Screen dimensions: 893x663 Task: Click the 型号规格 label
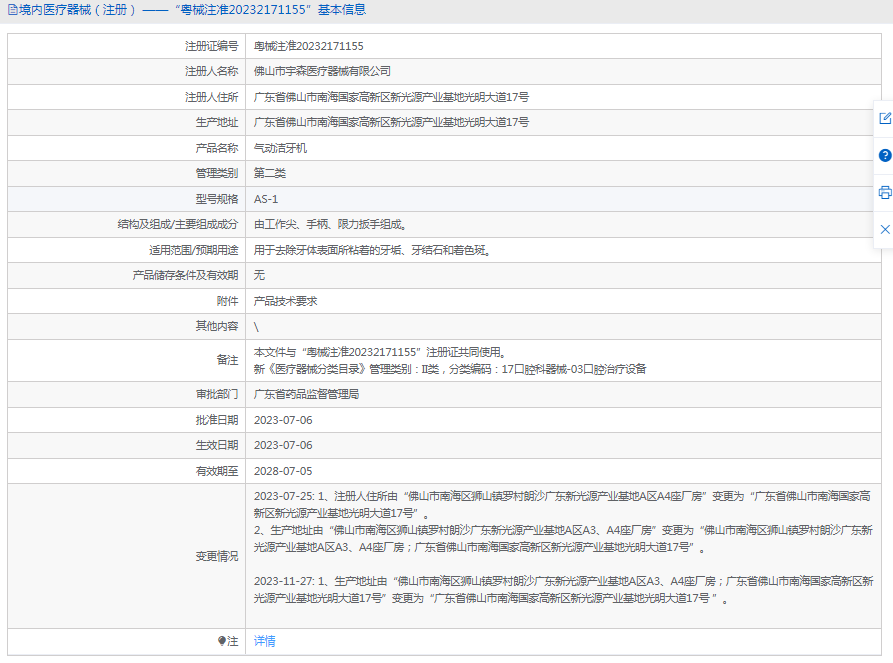tap(216, 199)
